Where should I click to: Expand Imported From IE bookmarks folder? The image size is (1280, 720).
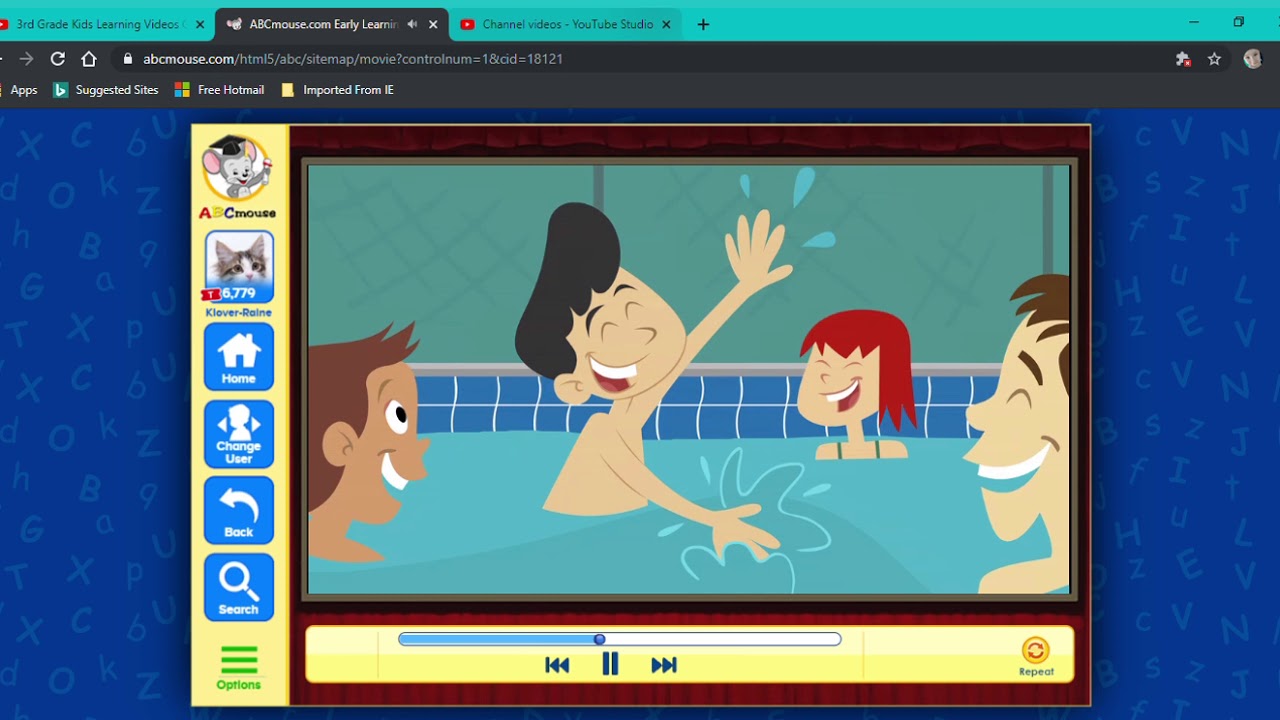338,90
